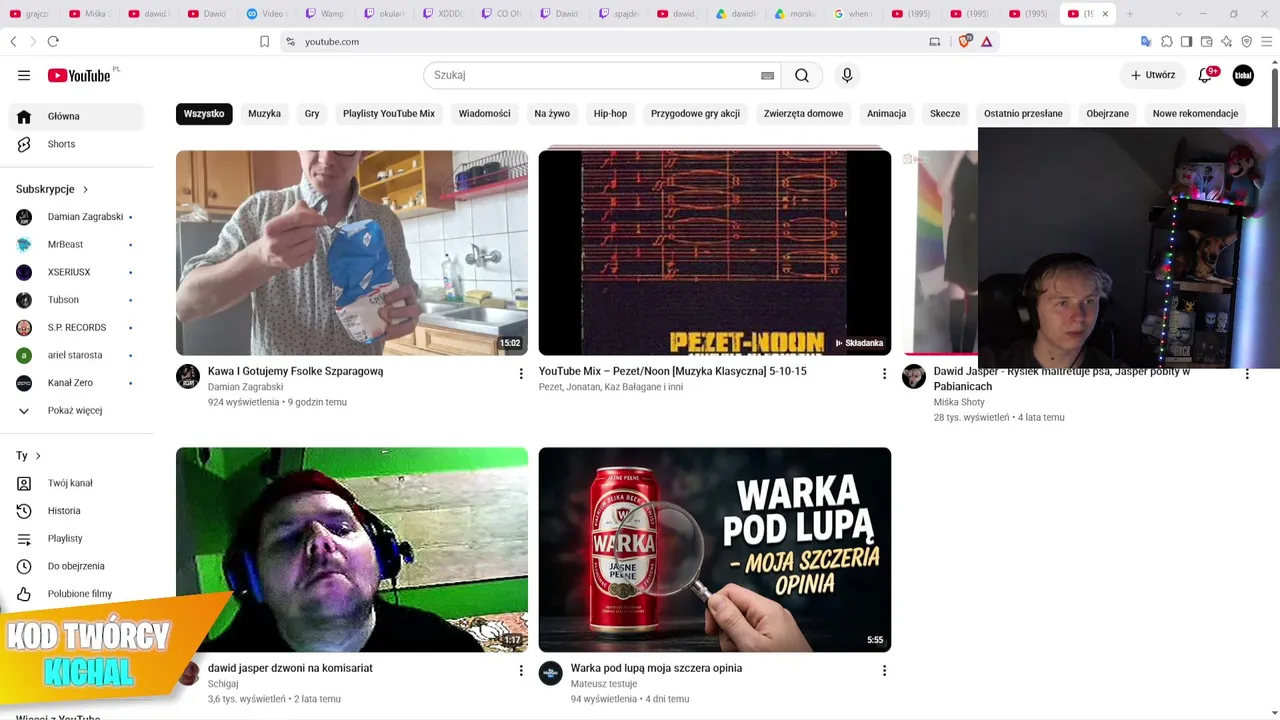Image resolution: width=1280 pixels, height=720 pixels.
Task: Select the Zwierzęta domowe chip
Action: (x=803, y=114)
